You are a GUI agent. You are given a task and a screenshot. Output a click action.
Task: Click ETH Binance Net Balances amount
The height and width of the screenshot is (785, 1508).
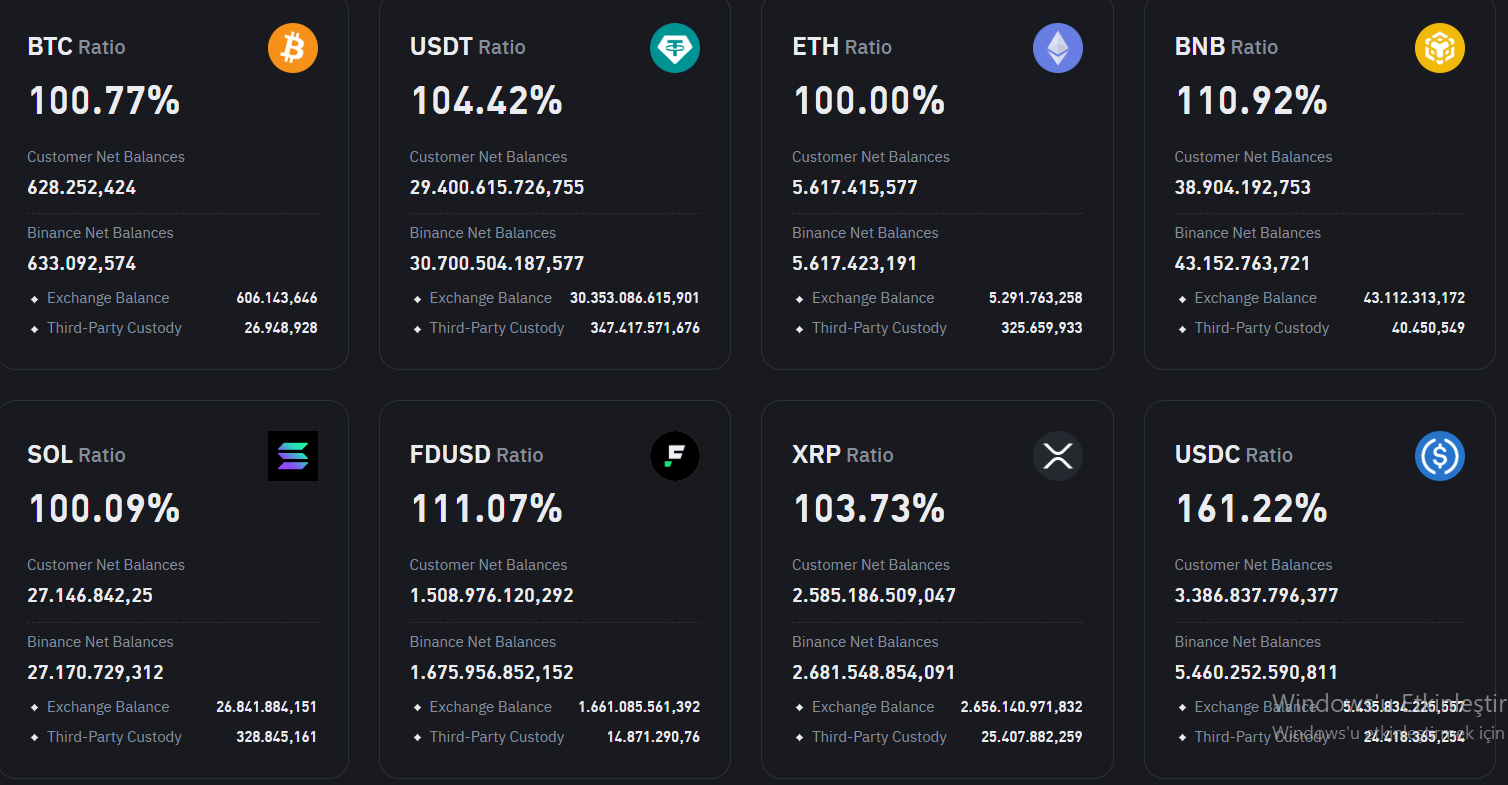(854, 264)
